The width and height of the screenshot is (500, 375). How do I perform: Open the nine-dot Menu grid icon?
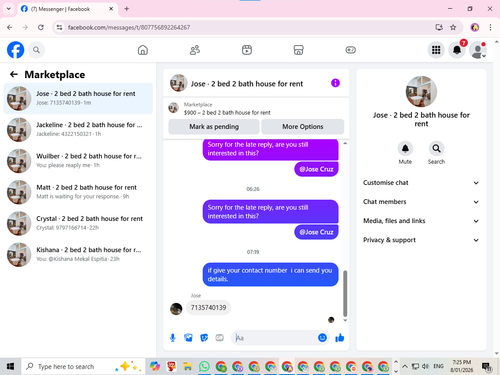[x=436, y=50]
